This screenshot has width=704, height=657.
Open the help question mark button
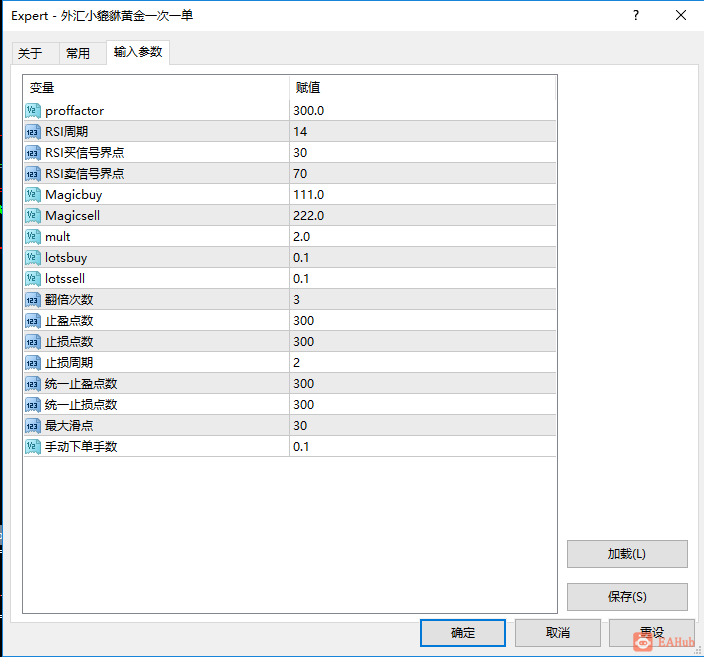point(636,15)
